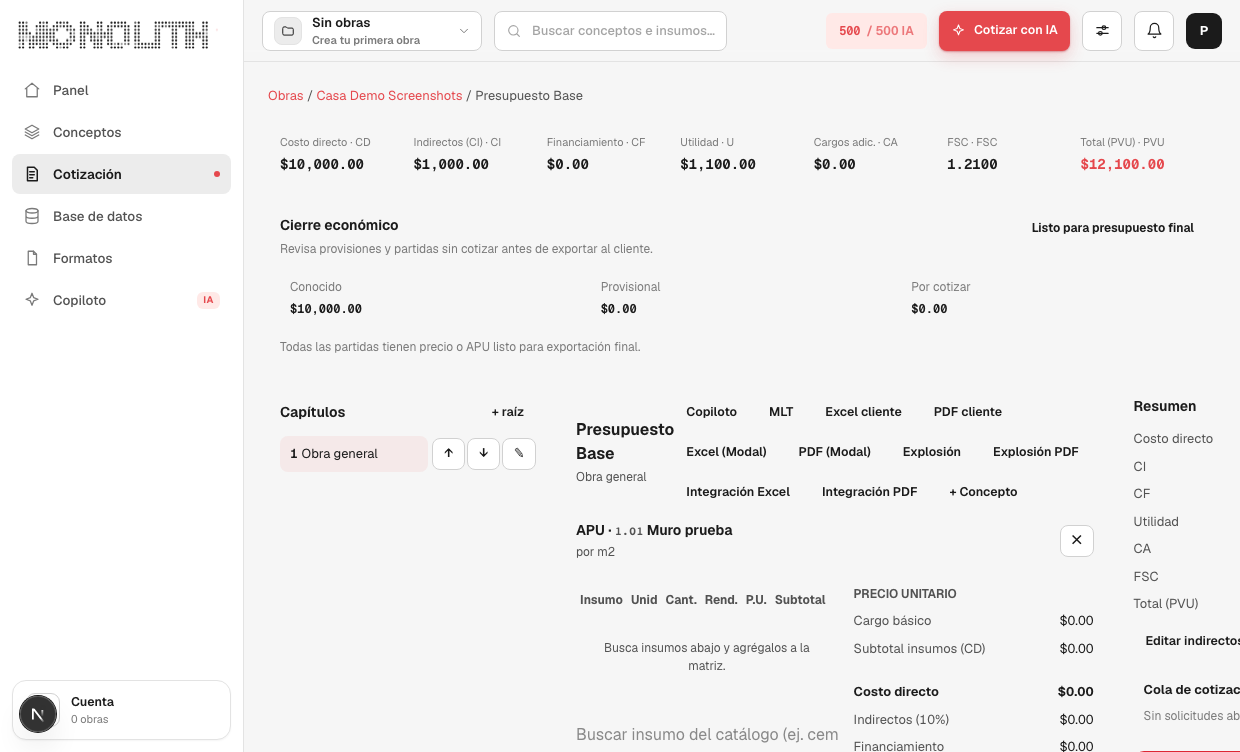Click PDF (Modal)
This screenshot has height=752, width=1240.
pyautogui.click(x=835, y=452)
